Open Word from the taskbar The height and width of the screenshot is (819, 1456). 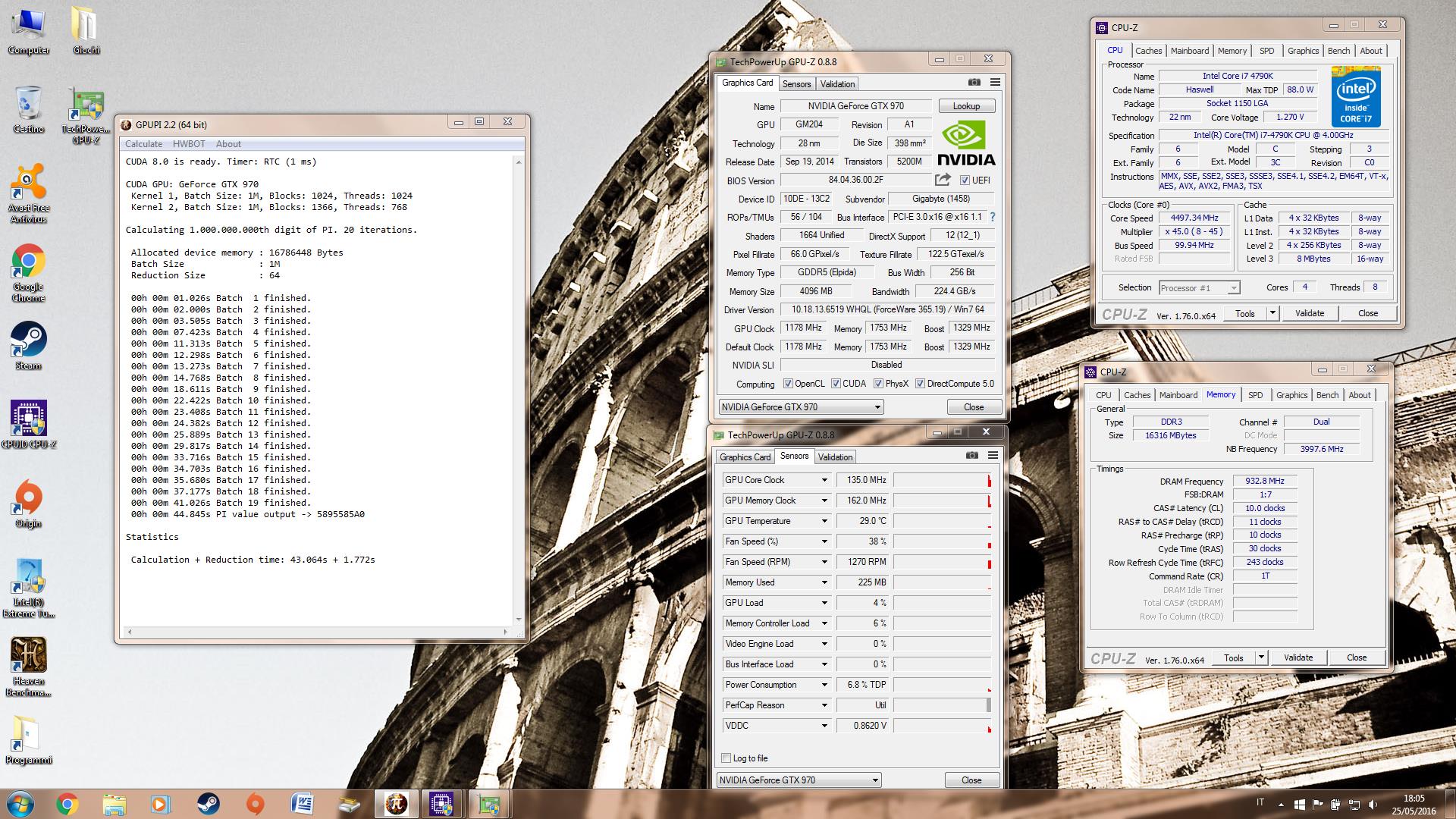pos(302,804)
